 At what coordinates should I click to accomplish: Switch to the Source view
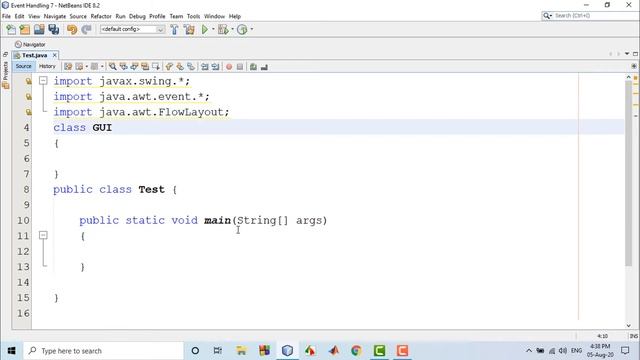(23, 66)
